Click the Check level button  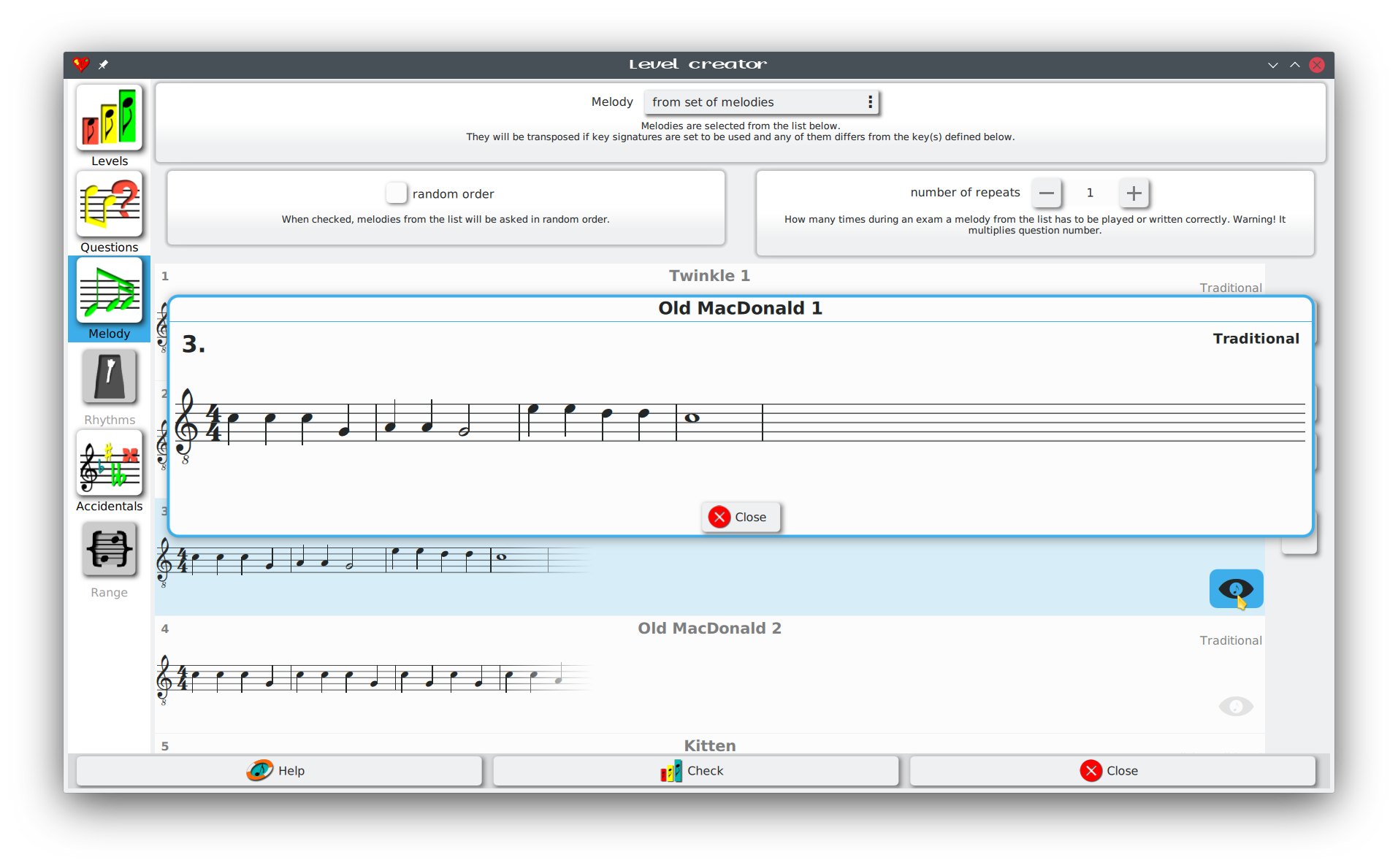pos(695,770)
